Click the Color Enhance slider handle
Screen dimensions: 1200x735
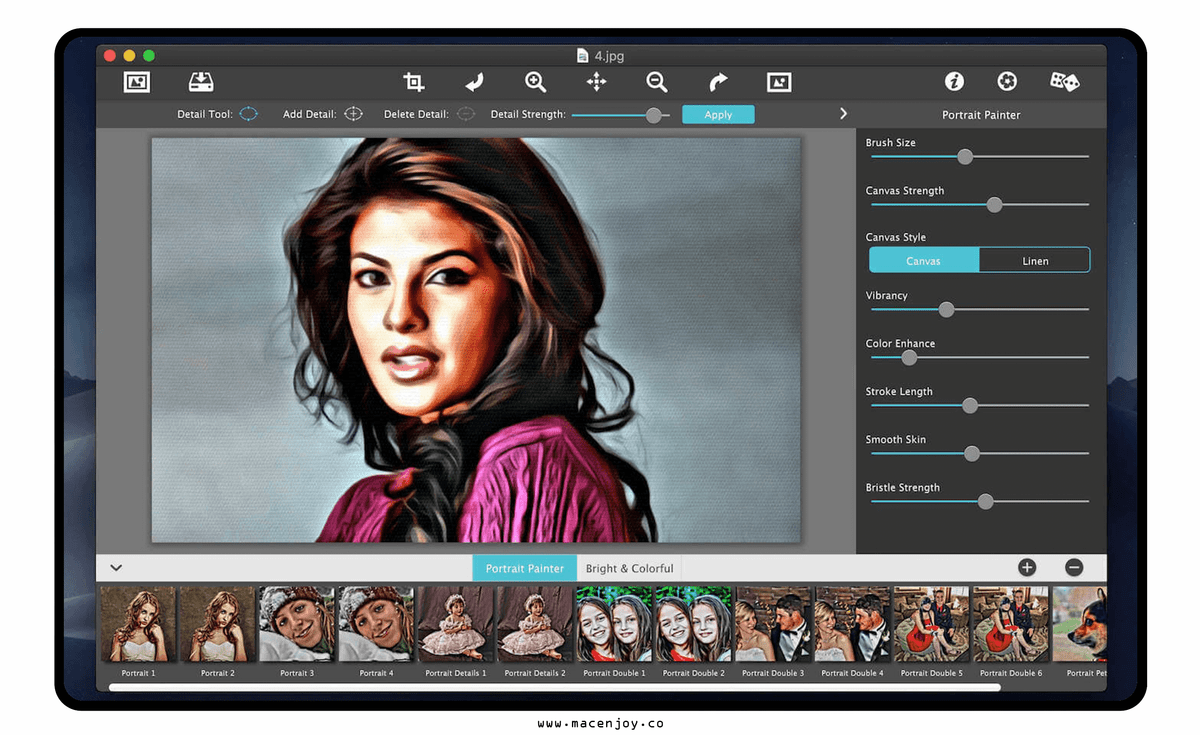(x=909, y=357)
